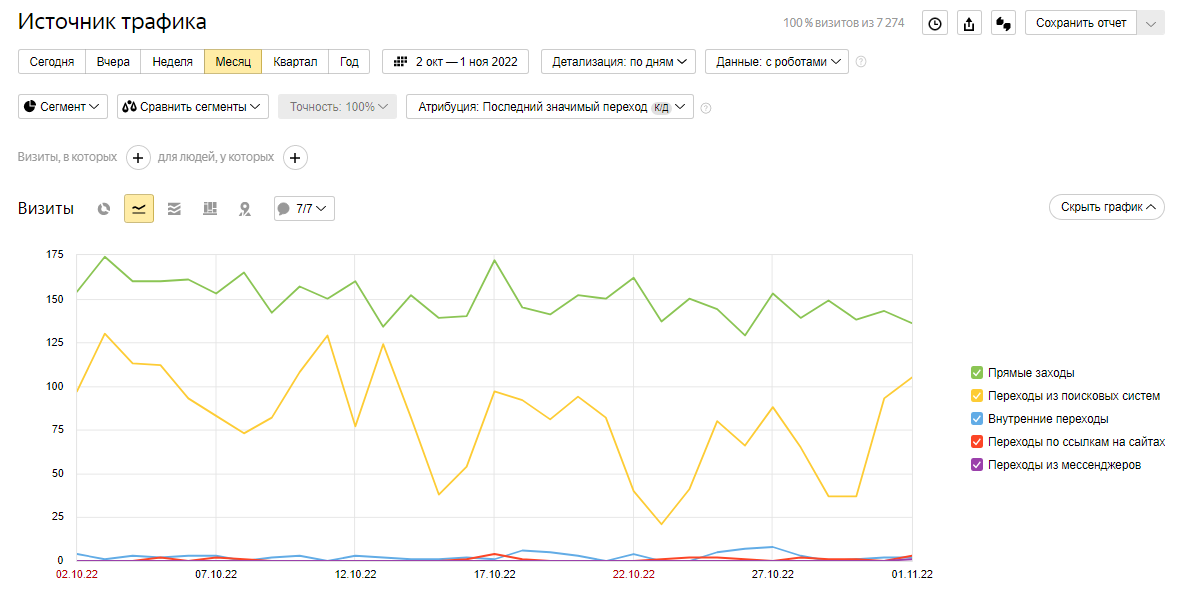This screenshot has height=596, width=1183.
Task: Switch to pie chart view
Action: [104, 209]
